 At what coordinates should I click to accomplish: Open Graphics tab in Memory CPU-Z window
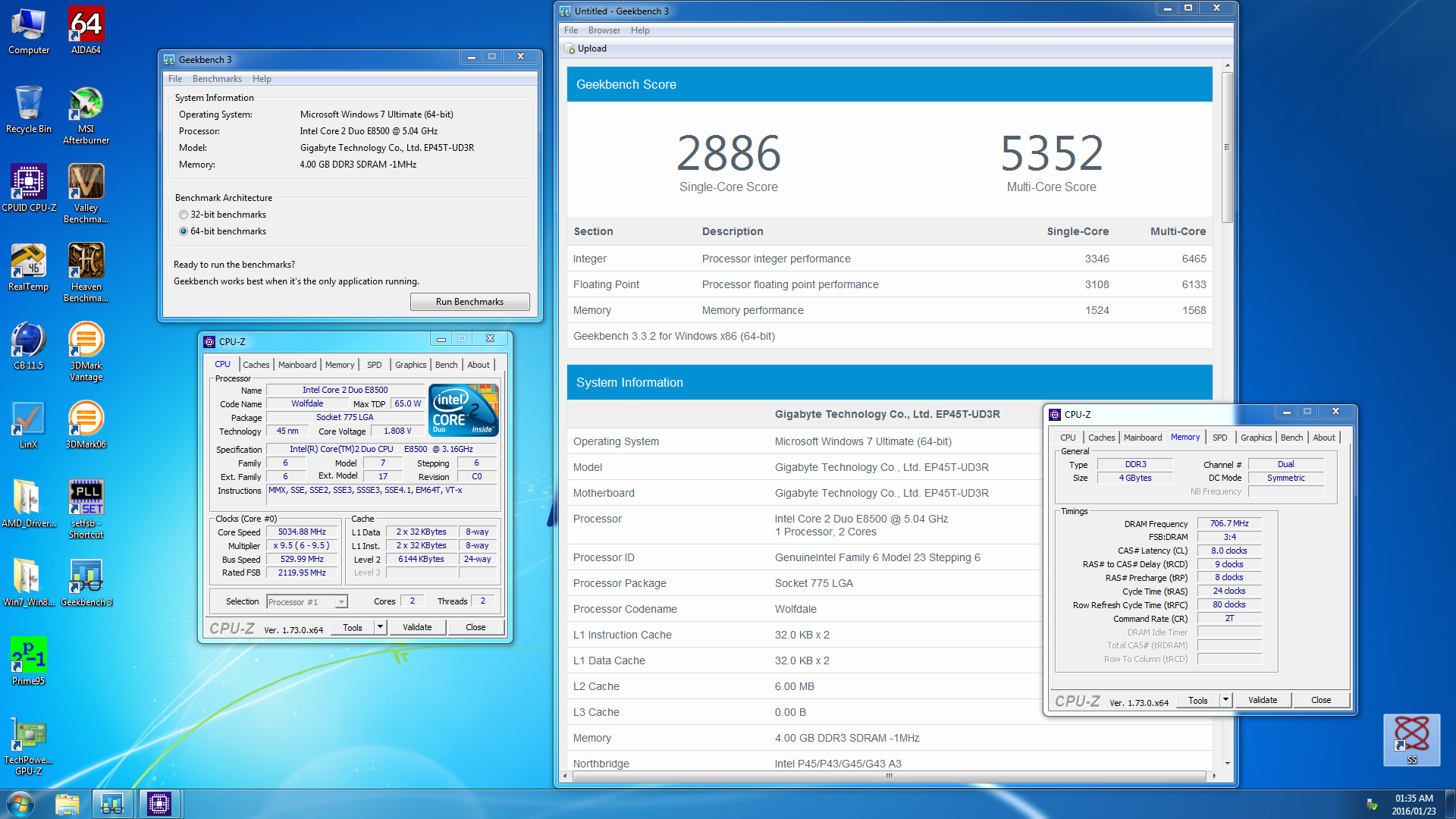click(x=1256, y=438)
